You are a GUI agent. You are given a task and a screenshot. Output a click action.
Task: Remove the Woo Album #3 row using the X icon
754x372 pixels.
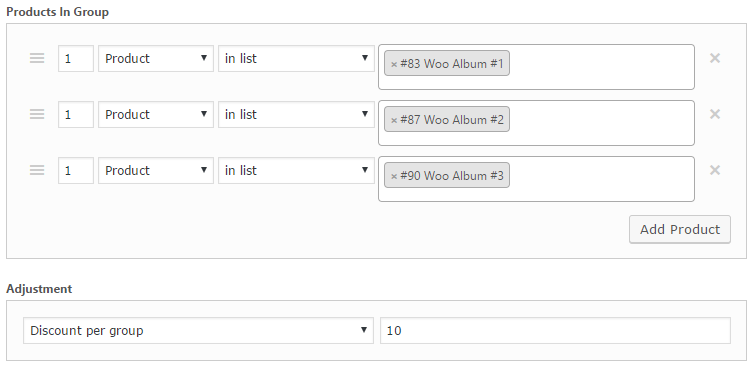(x=715, y=170)
